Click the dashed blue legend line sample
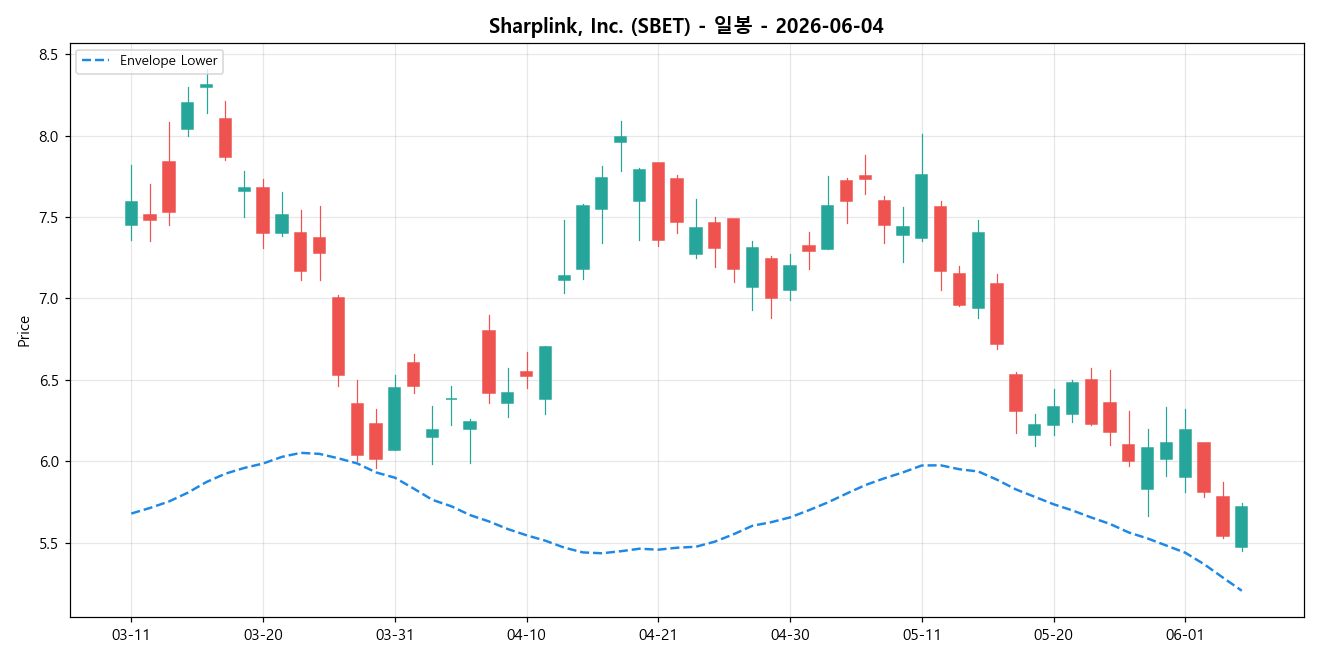This screenshot has height=660, width=1320. tap(96, 61)
